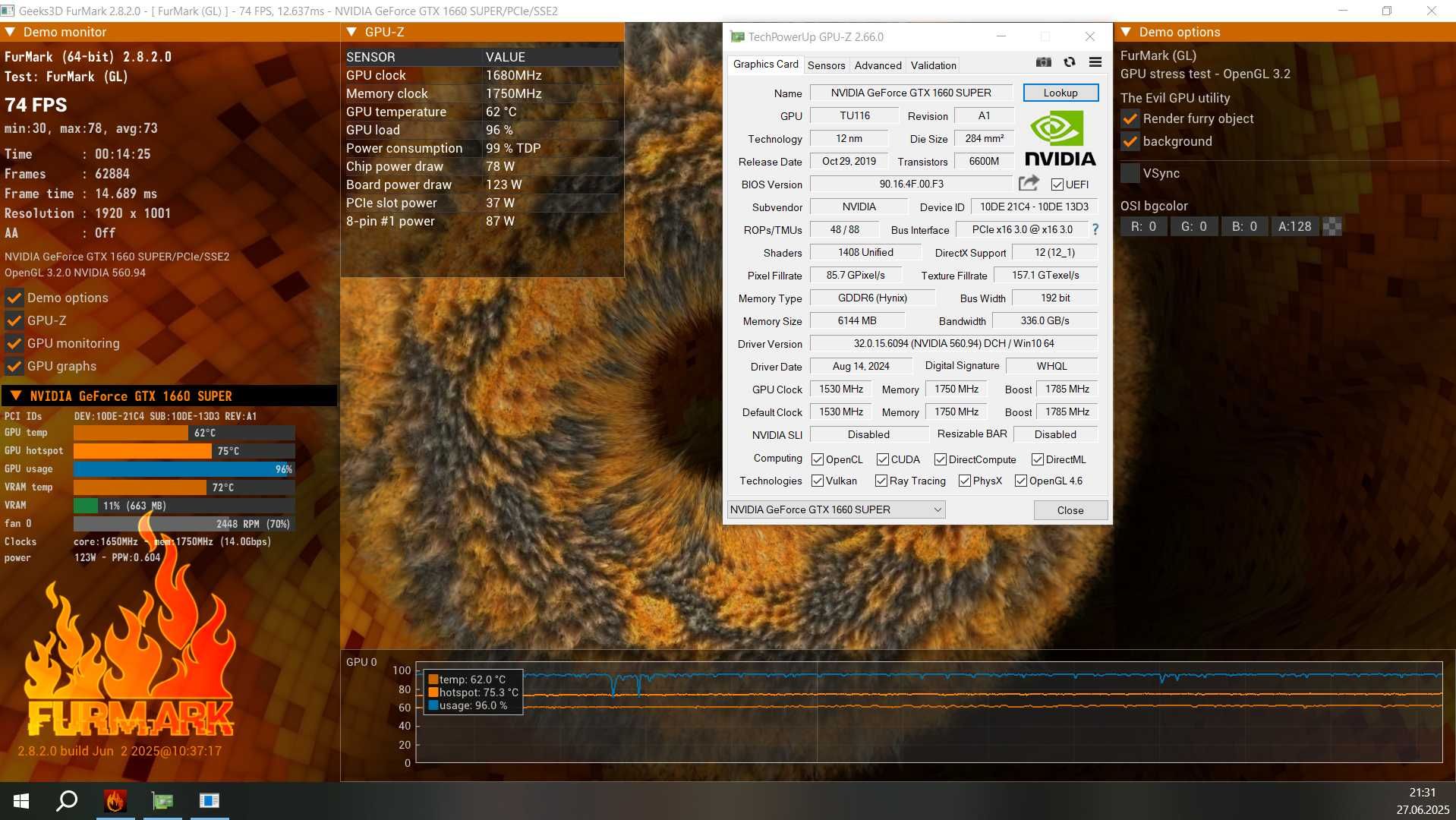Screen dimensions: 1456x820
Task: Click the Board power draw row
Action: pos(481,184)
